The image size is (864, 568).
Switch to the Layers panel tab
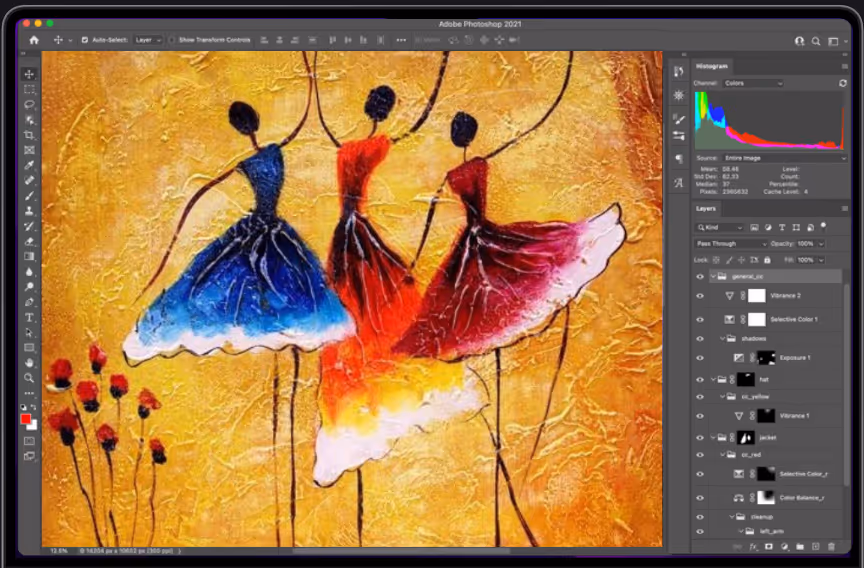click(x=706, y=208)
